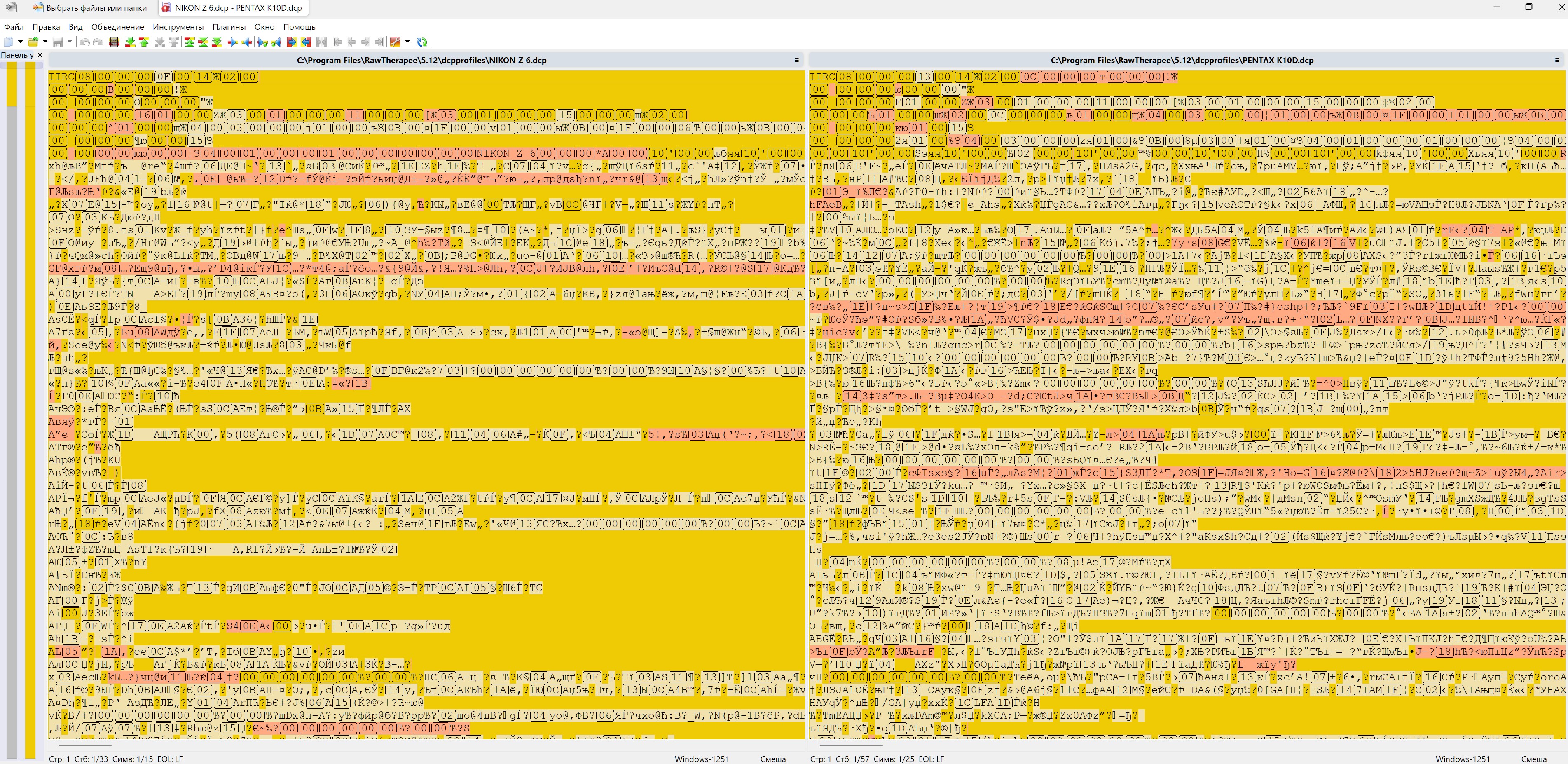
Task: Open the Инструменты menu
Action: tap(178, 27)
